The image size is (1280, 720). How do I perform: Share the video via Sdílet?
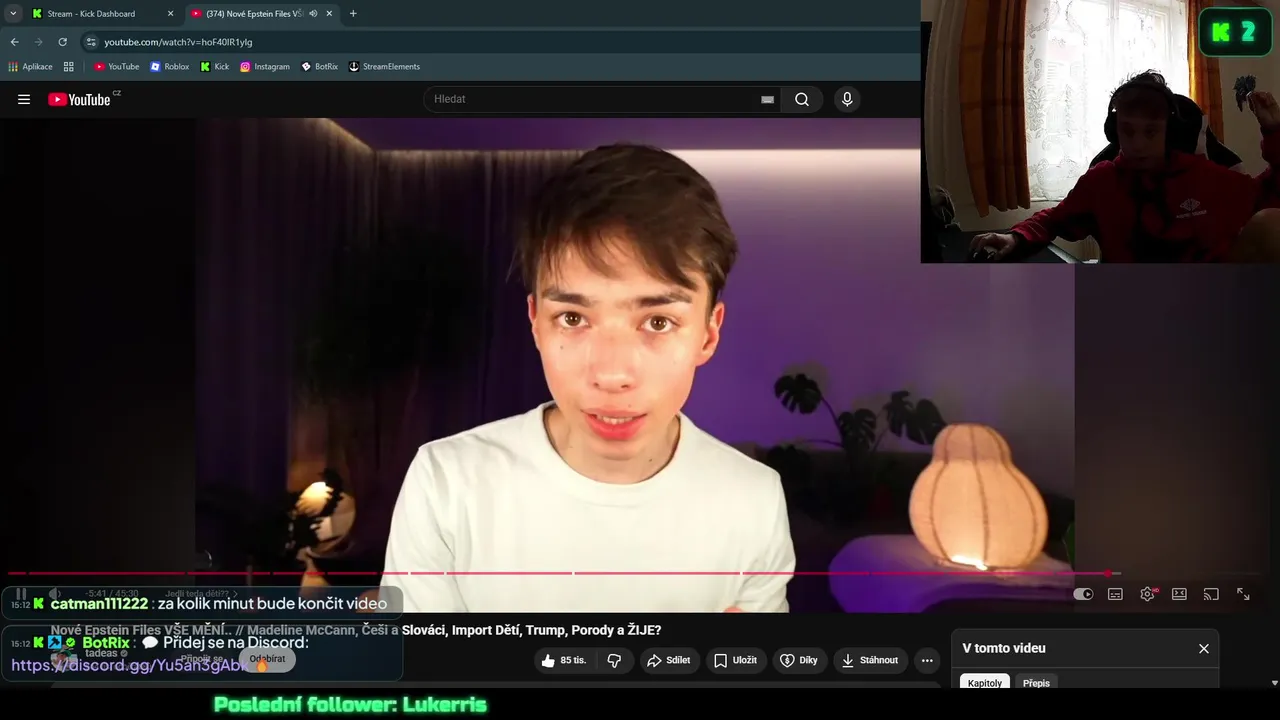click(x=668, y=660)
